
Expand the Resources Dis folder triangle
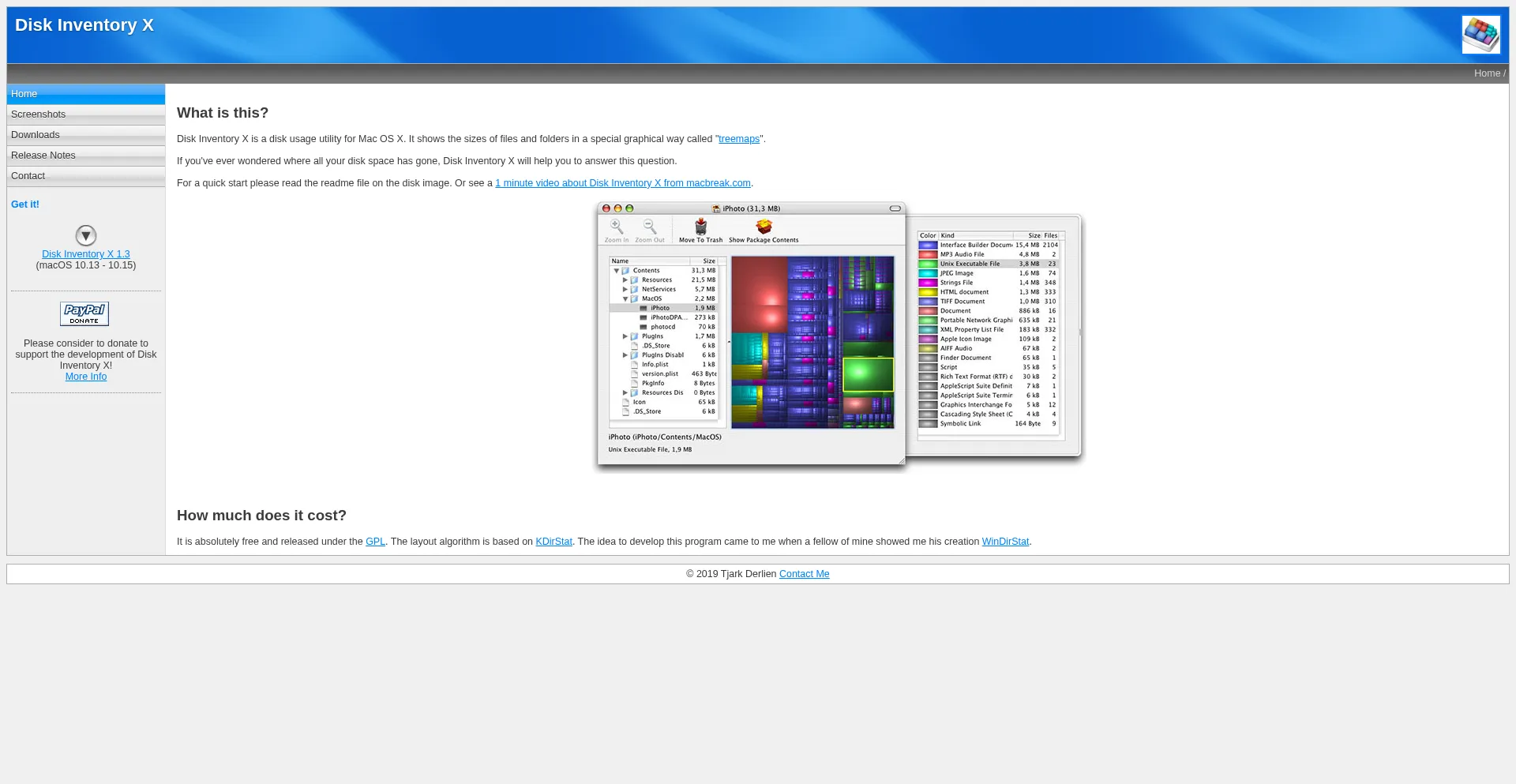click(625, 392)
